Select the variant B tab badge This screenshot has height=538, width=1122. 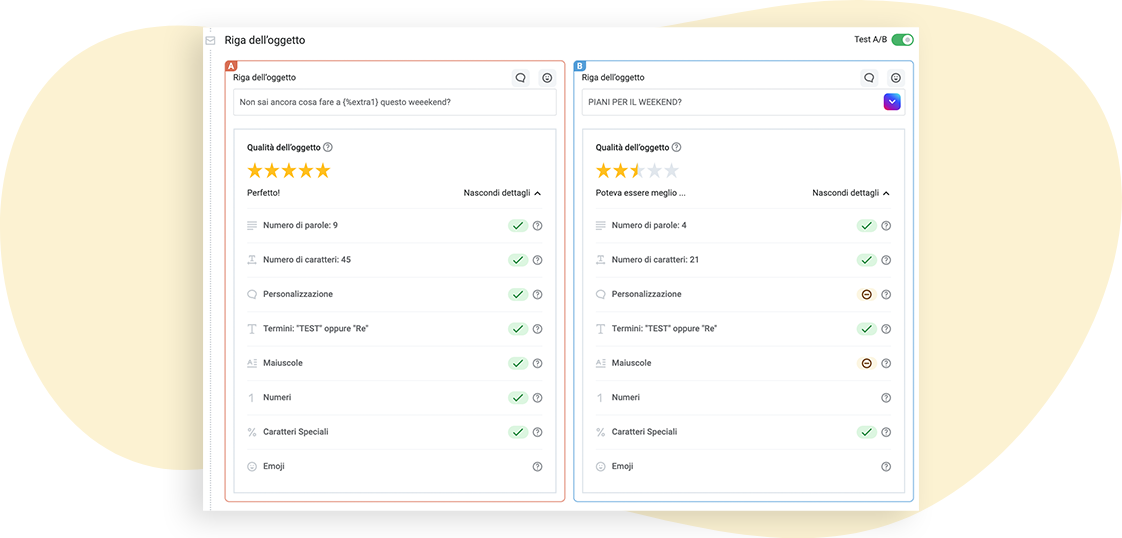point(580,66)
